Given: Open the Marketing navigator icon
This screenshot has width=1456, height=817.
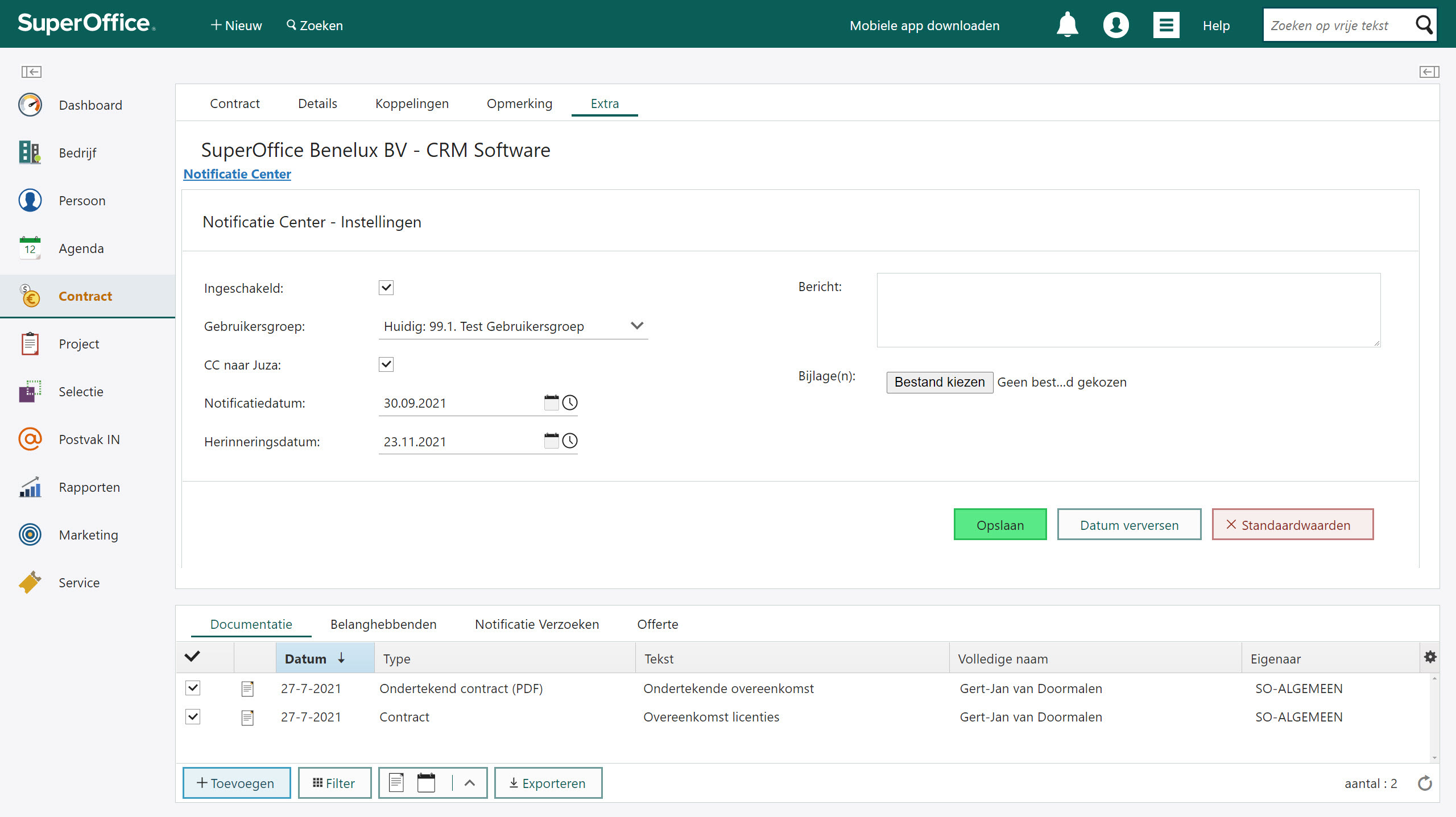Looking at the screenshot, I should tap(30, 534).
